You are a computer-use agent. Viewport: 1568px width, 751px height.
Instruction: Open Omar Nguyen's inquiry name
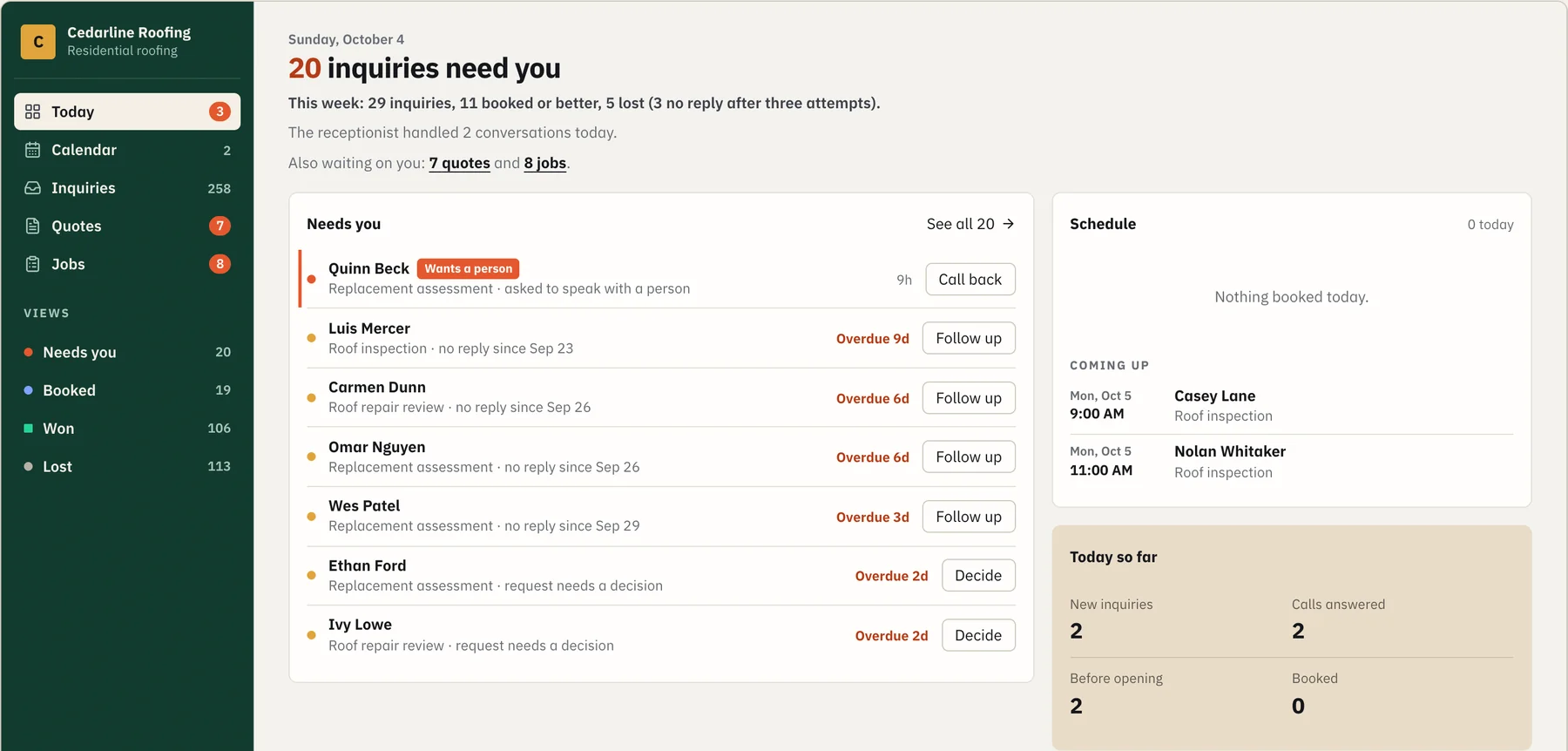(x=377, y=447)
